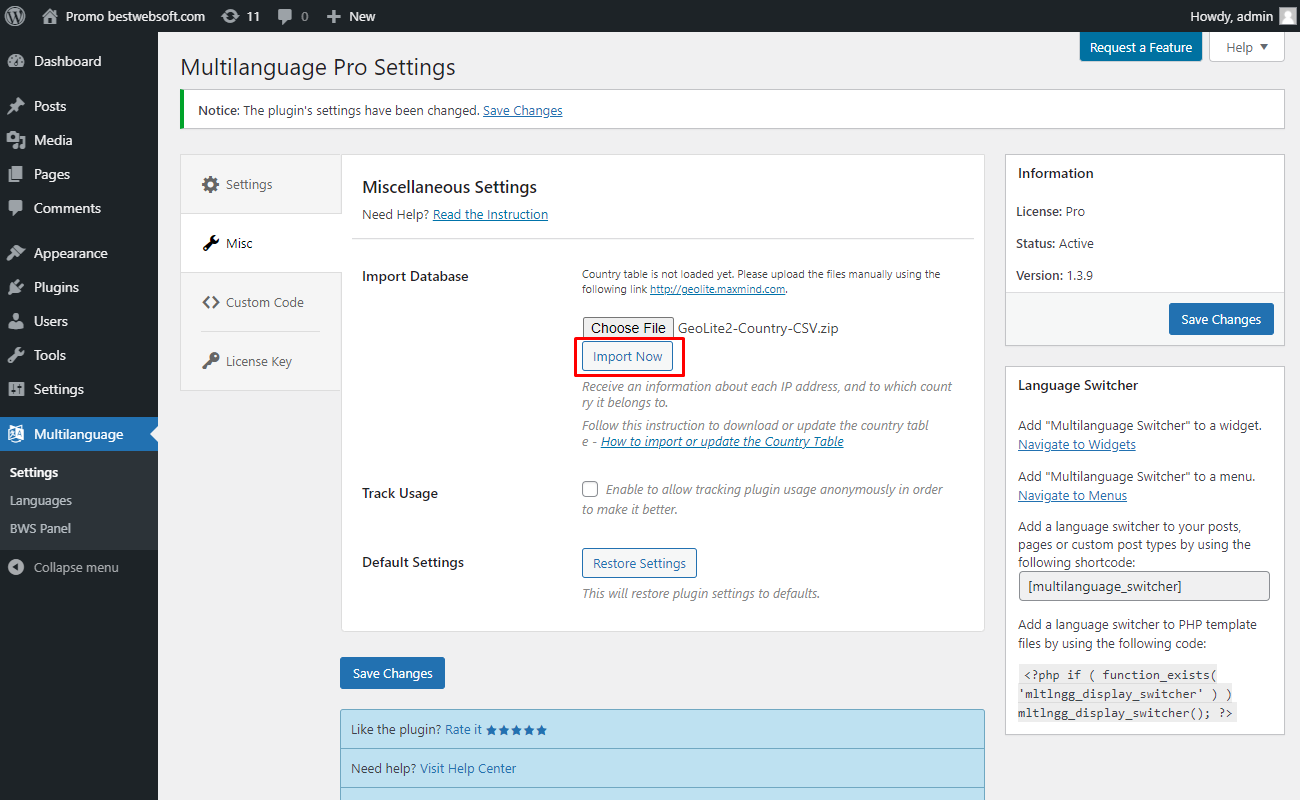This screenshot has height=800, width=1300.
Task: Click the Choose File button
Action: pyautogui.click(x=628, y=328)
